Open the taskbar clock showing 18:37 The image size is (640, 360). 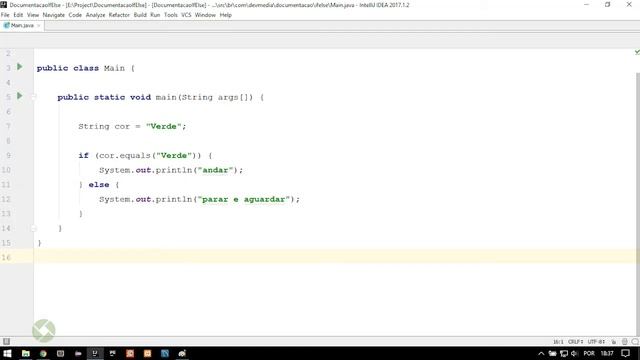[x=607, y=353]
